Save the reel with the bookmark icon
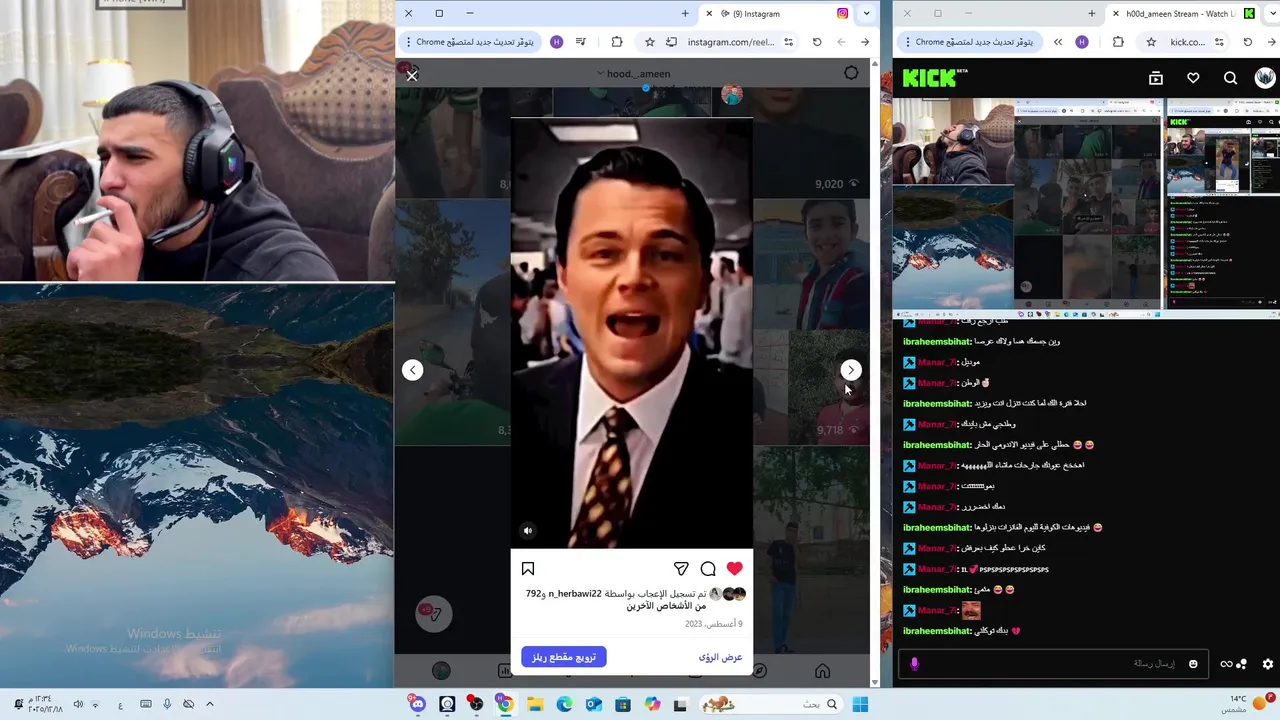Image resolution: width=1280 pixels, height=720 pixels. pos(528,569)
